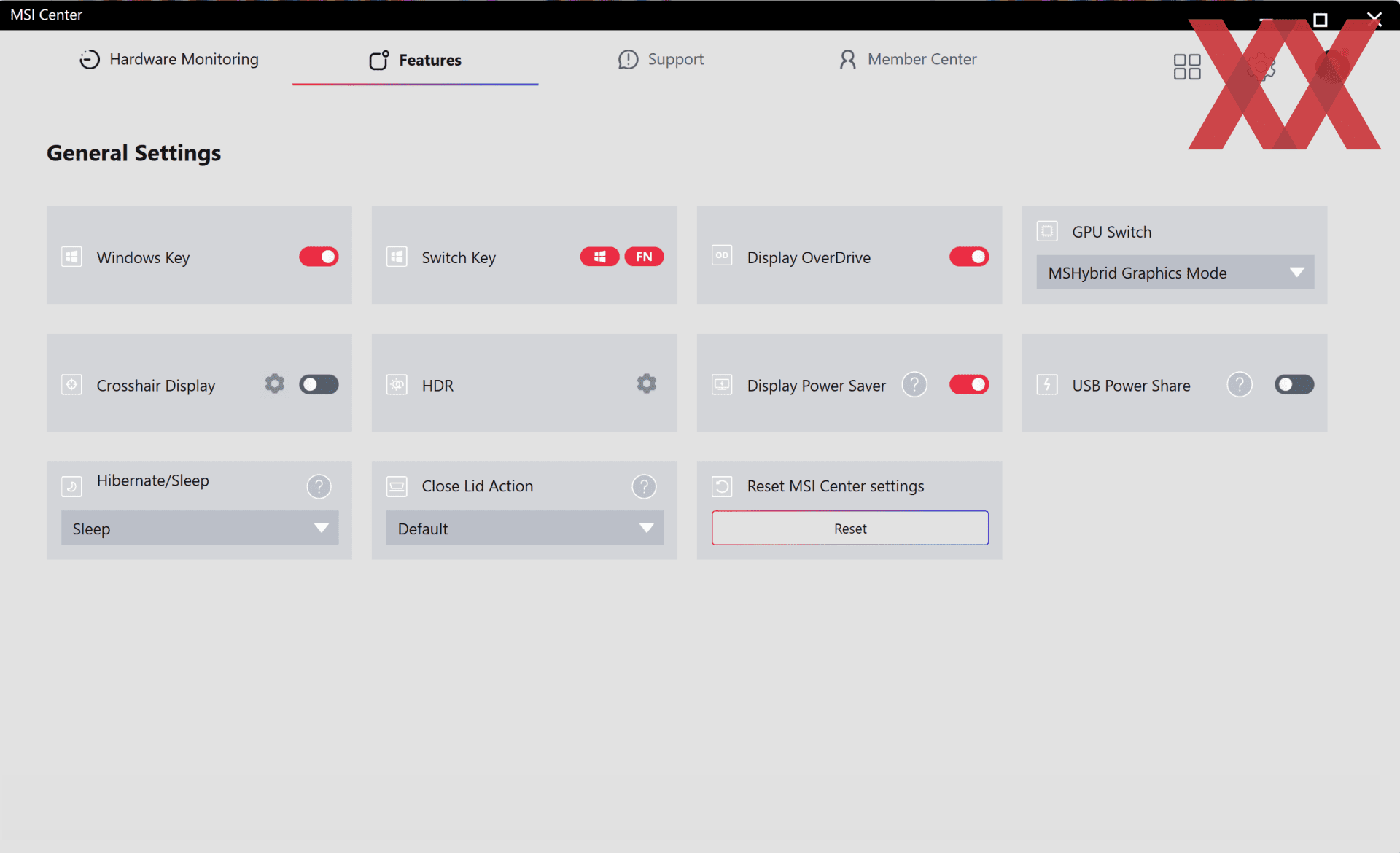The height and width of the screenshot is (853, 1400).
Task: Click the Display OverDrive OD icon
Action: tap(722, 255)
